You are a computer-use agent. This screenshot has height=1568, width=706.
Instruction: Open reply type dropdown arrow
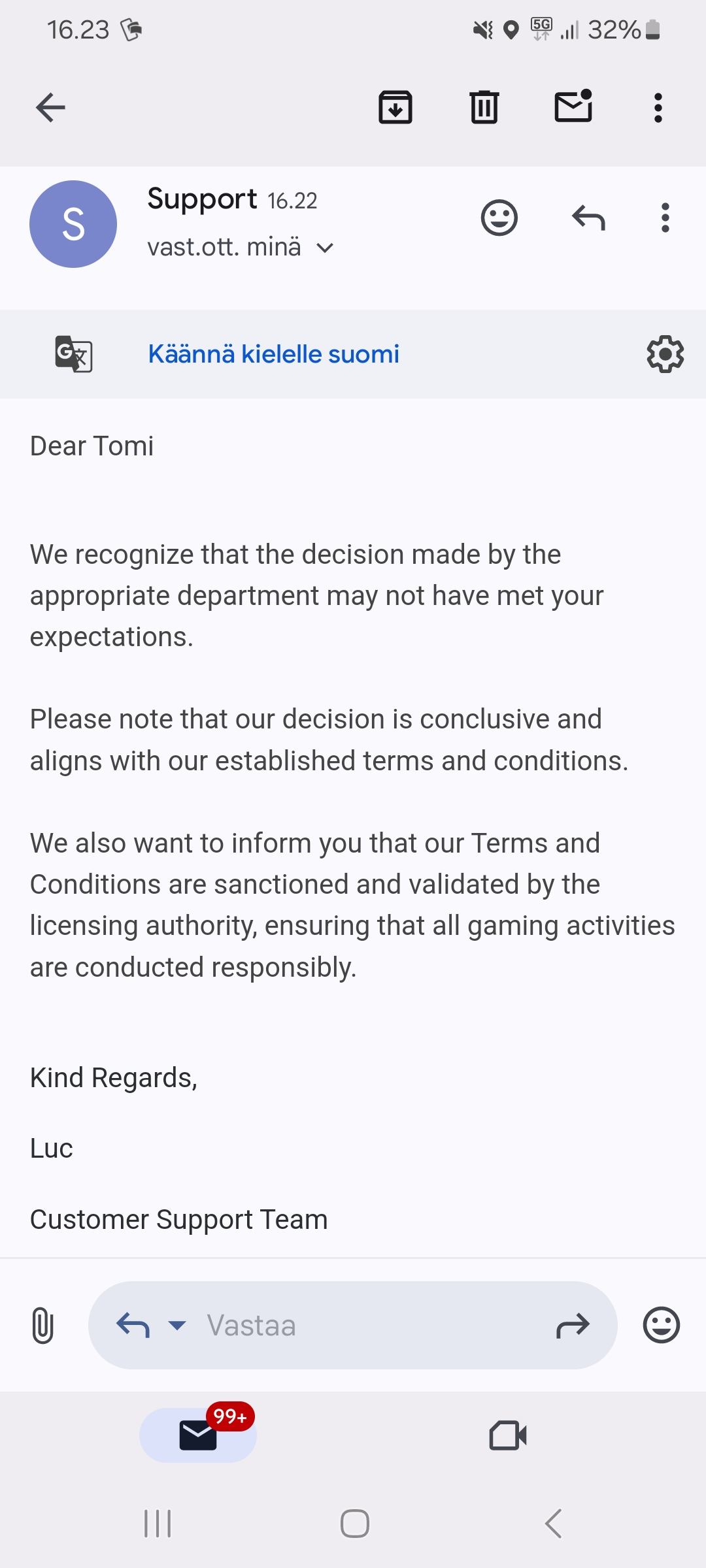coord(177,1325)
